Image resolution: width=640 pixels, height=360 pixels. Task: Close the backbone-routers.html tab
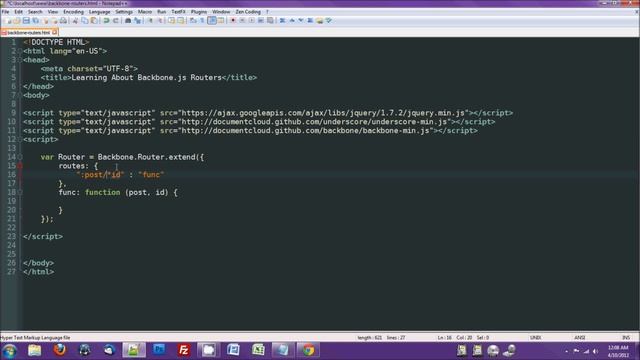point(55,32)
